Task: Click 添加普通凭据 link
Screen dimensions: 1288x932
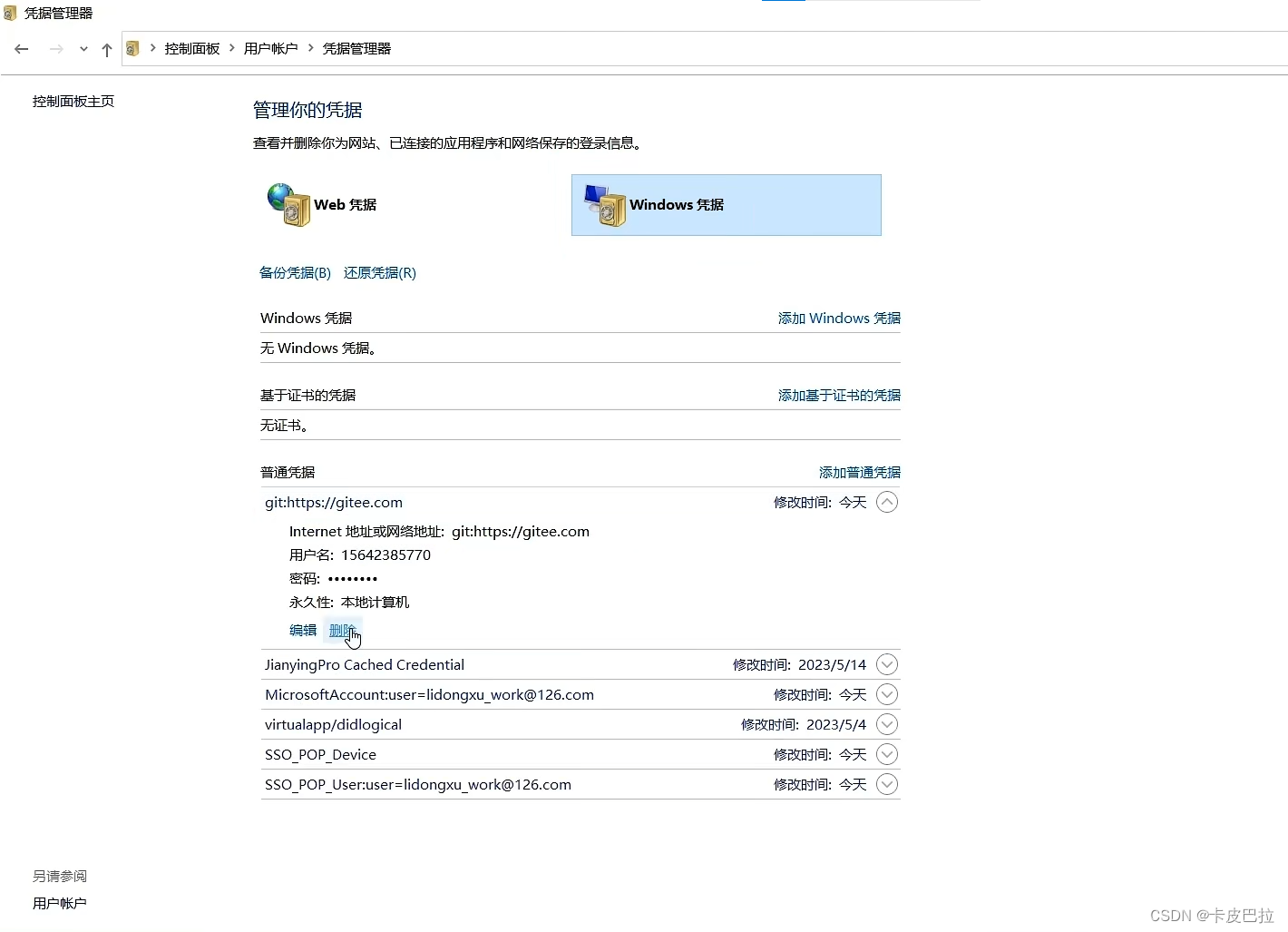Action: (860, 473)
